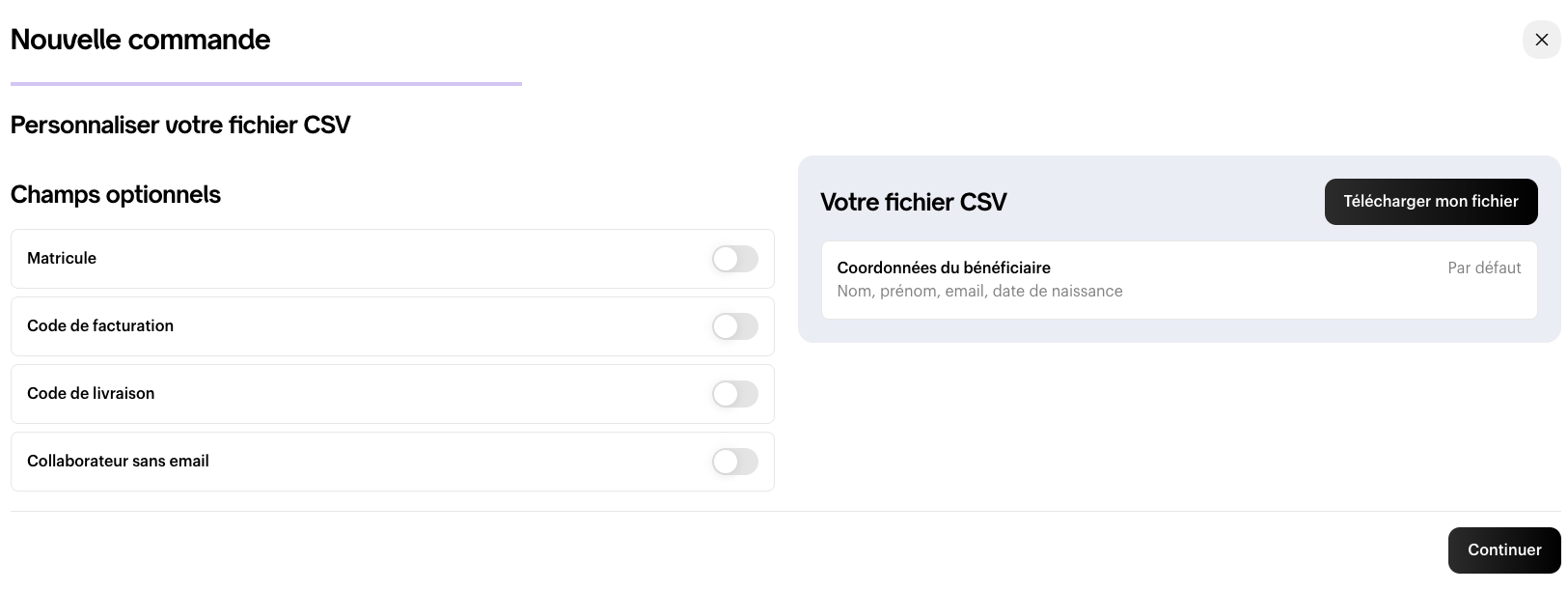Enable the Matricule toggle
The image size is (1568, 591).
[x=734, y=259]
